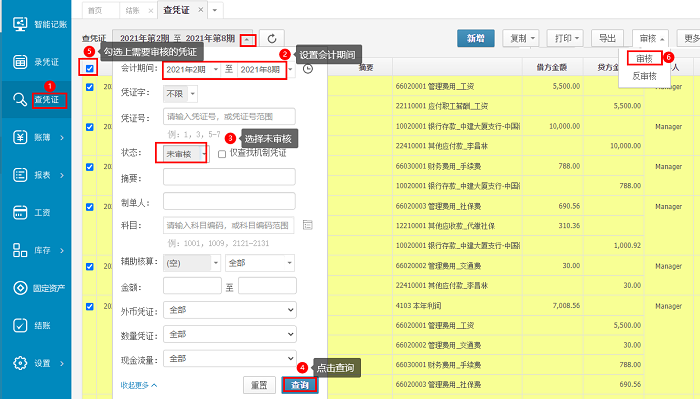Choose 反审核 from the dropdown menu
This screenshot has width=700, height=399.
[x=644, y=76]
